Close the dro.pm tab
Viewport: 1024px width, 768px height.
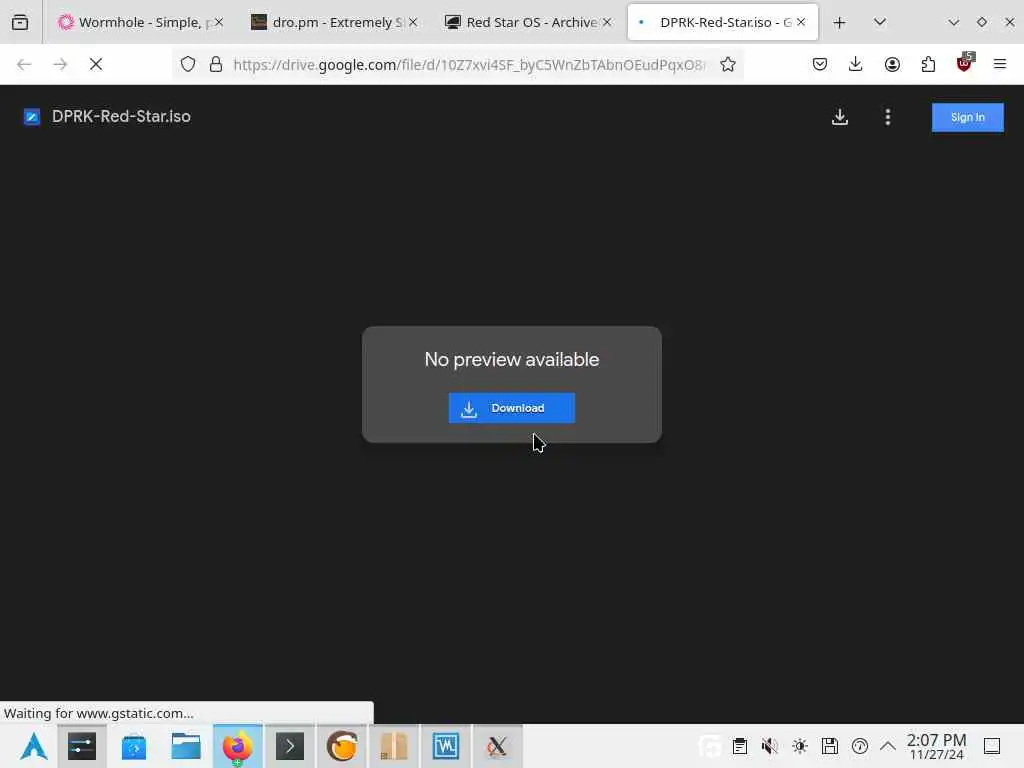(413, 22)
